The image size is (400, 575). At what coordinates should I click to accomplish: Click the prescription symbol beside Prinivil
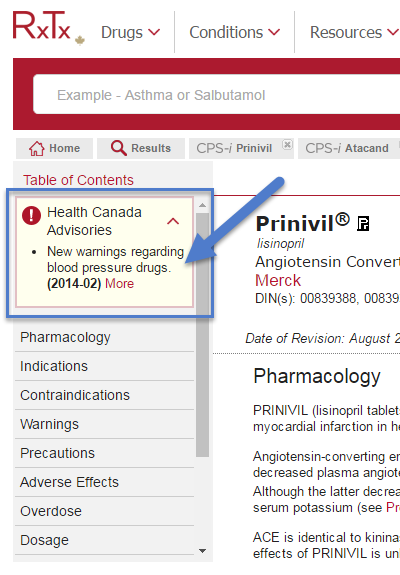coord(363,223)
